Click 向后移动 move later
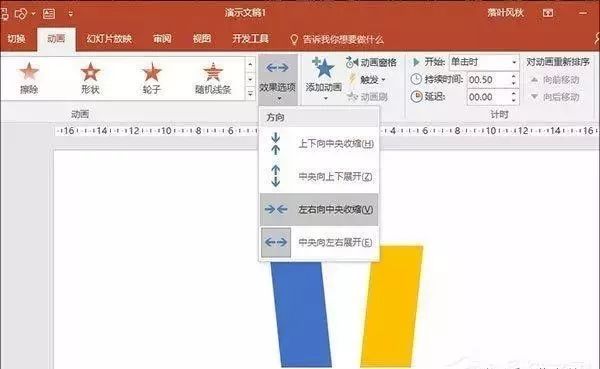The height and width of the screenshot is (369, 600). click(x=555, y=97)
